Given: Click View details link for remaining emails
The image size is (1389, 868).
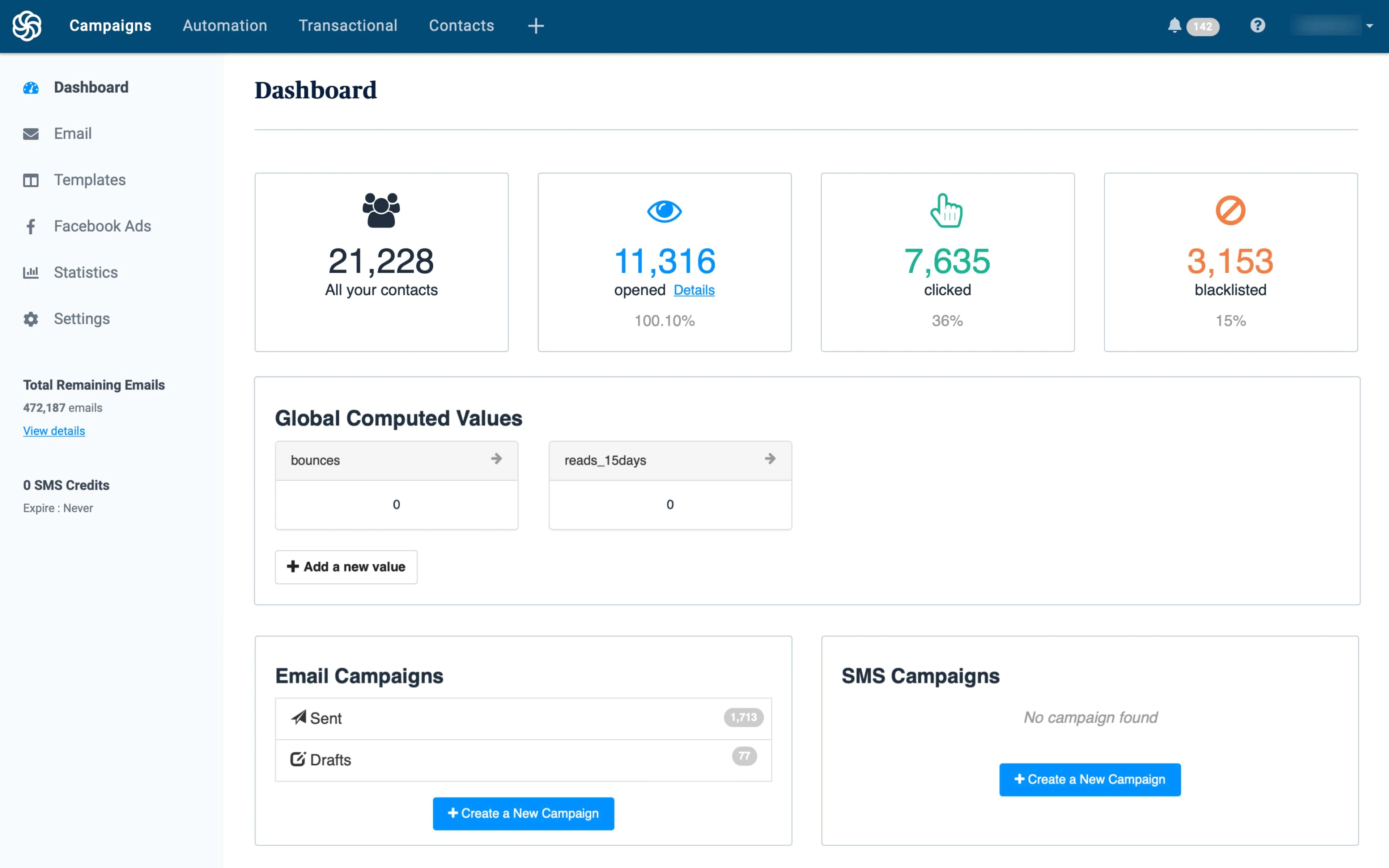Looking at the screenshot, I should tap(54, 431).
